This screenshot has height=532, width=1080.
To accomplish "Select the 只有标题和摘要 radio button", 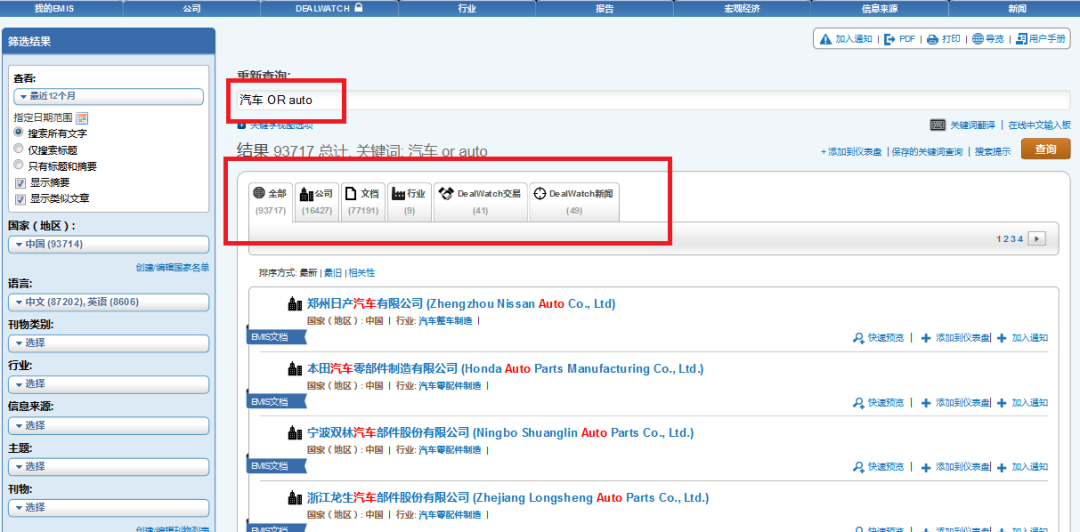I will pos(19,165).
